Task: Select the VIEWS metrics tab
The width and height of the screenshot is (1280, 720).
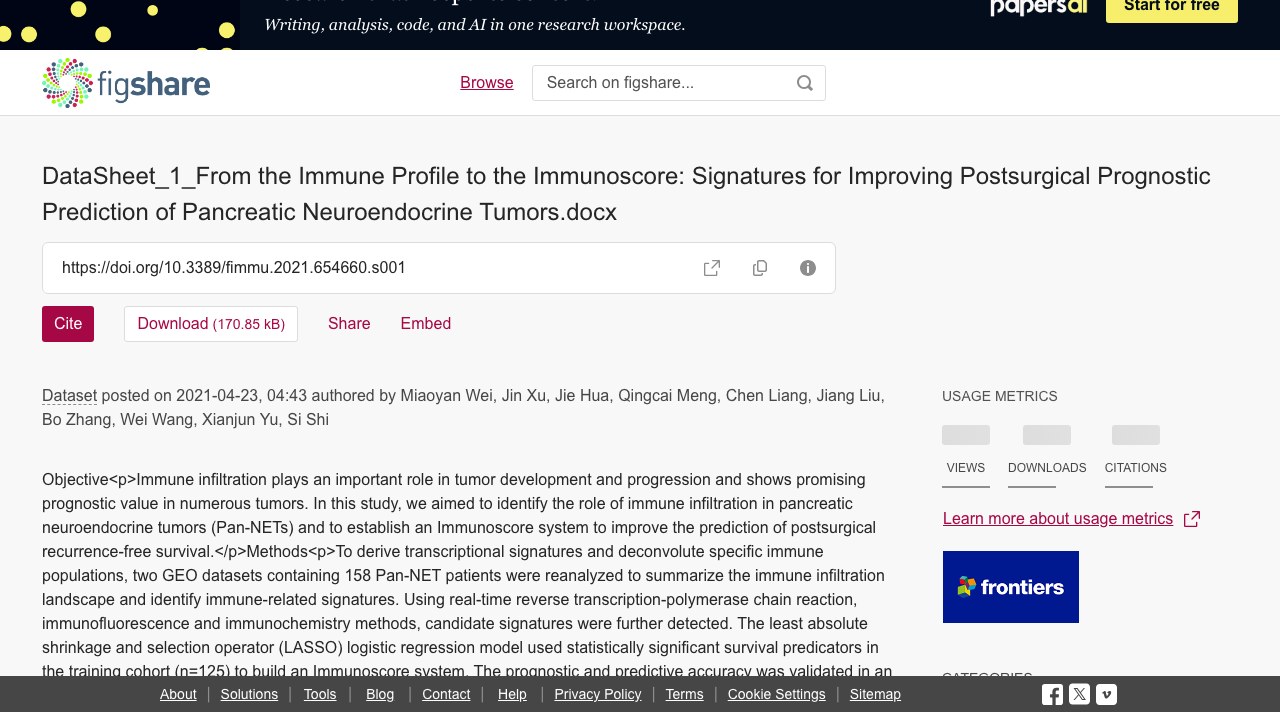Action: (x=966, y=468)
